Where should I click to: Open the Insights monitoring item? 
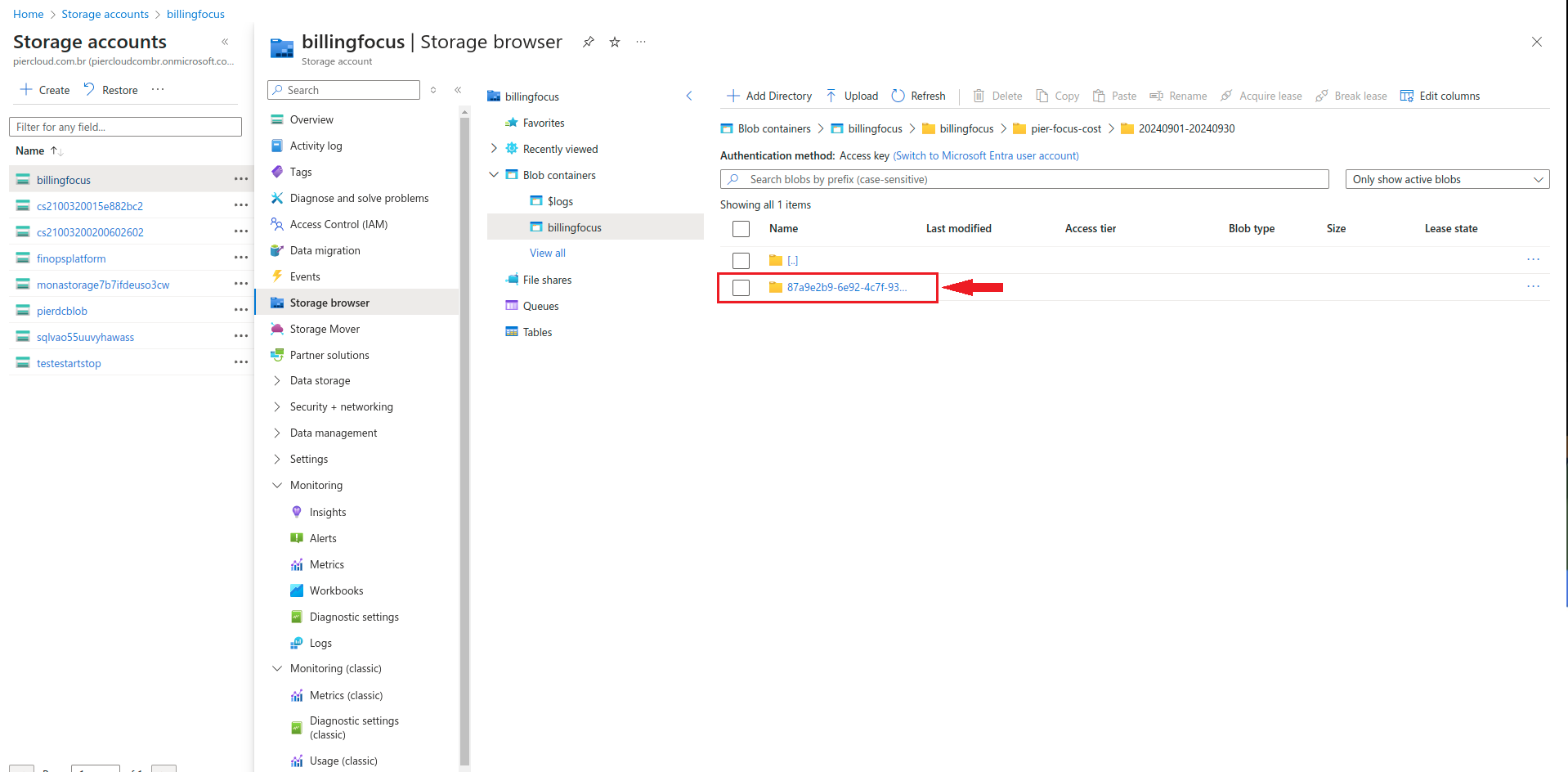[328, 512]
